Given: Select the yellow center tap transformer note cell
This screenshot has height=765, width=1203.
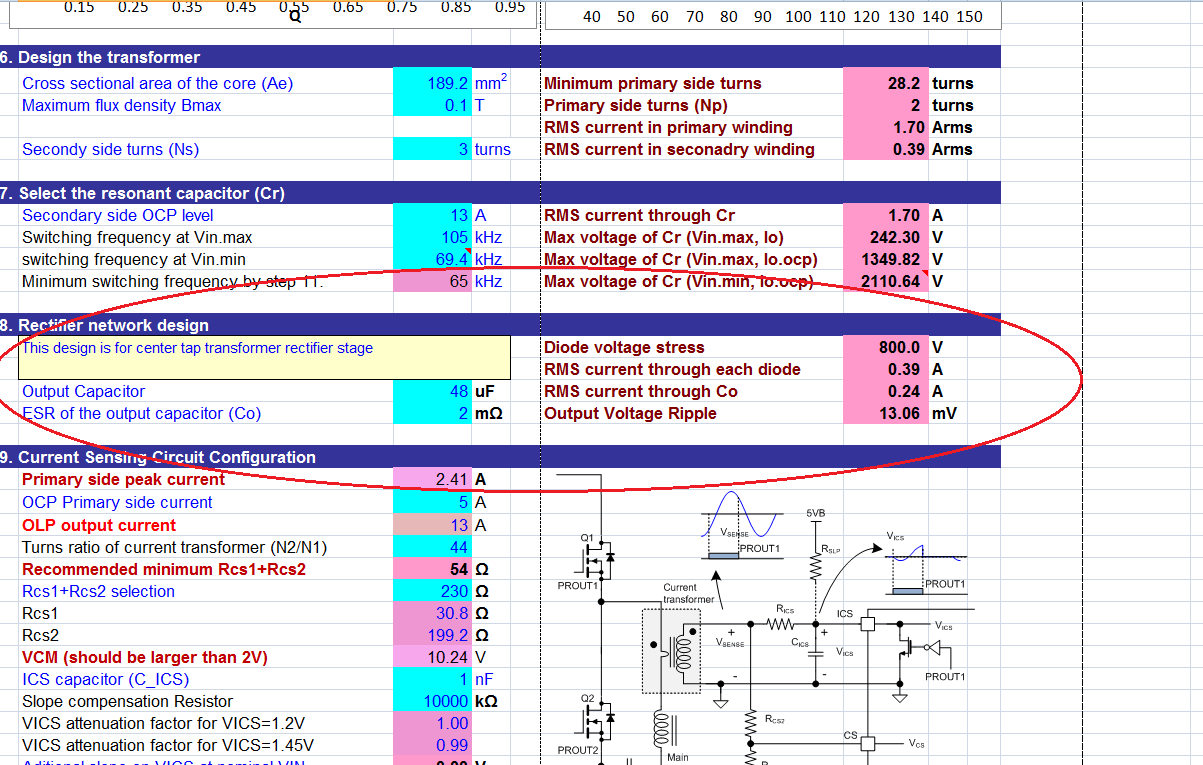Looking at the screenshot, I should pyautogui.click(x=265, y=358).
